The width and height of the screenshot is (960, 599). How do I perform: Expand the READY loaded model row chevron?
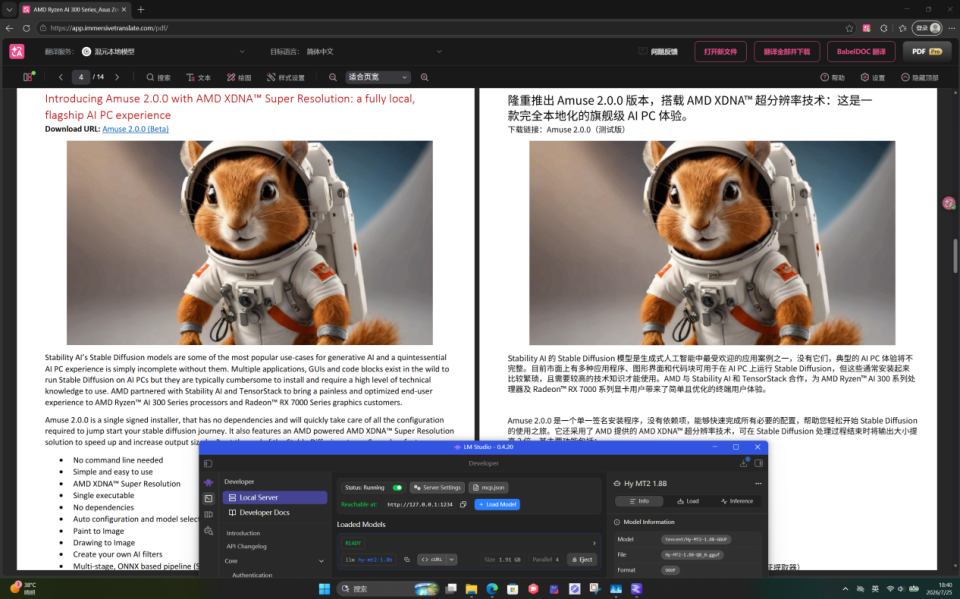594,543
